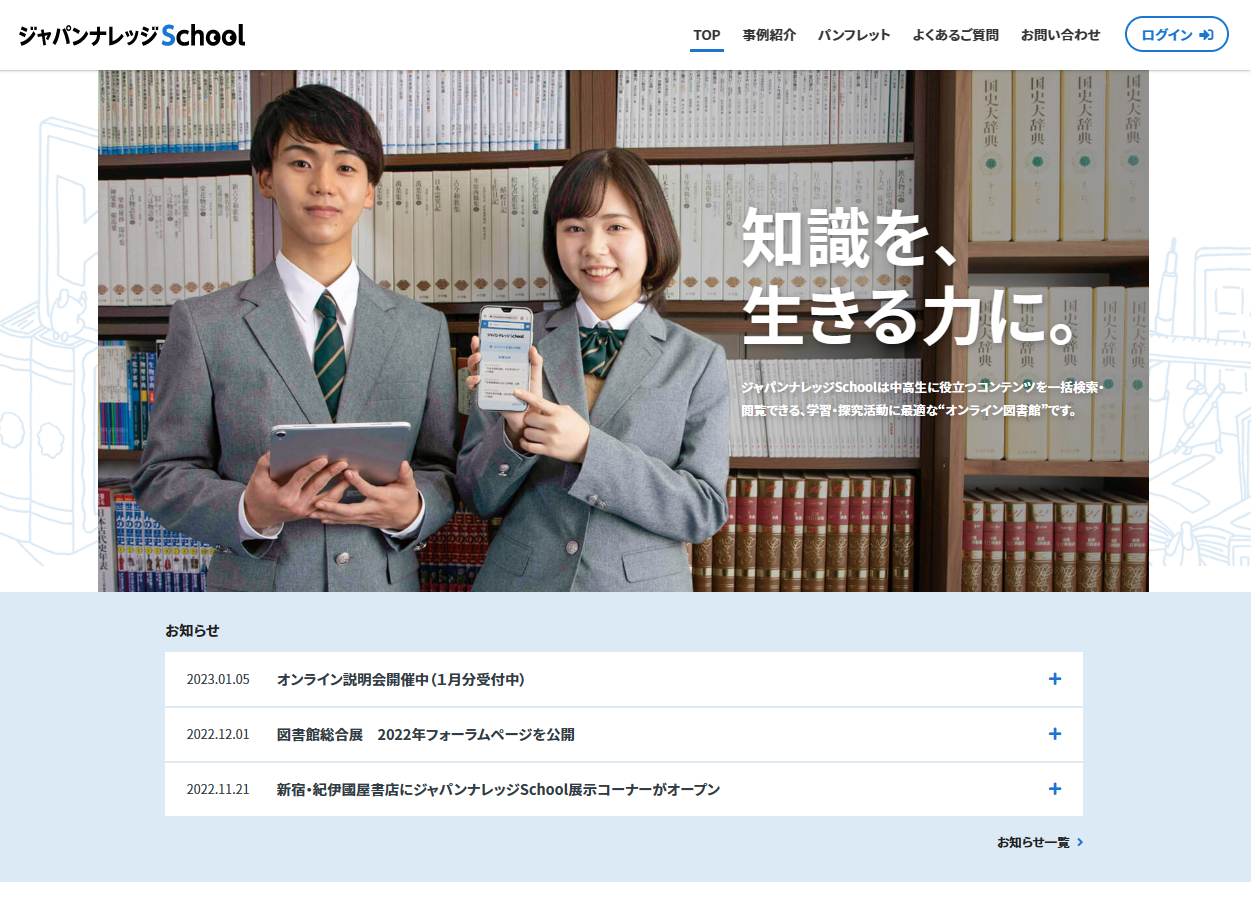The image size is (1251, 912).
Task: Open the お問い合わせ menu item
Action: [1060, 35]
